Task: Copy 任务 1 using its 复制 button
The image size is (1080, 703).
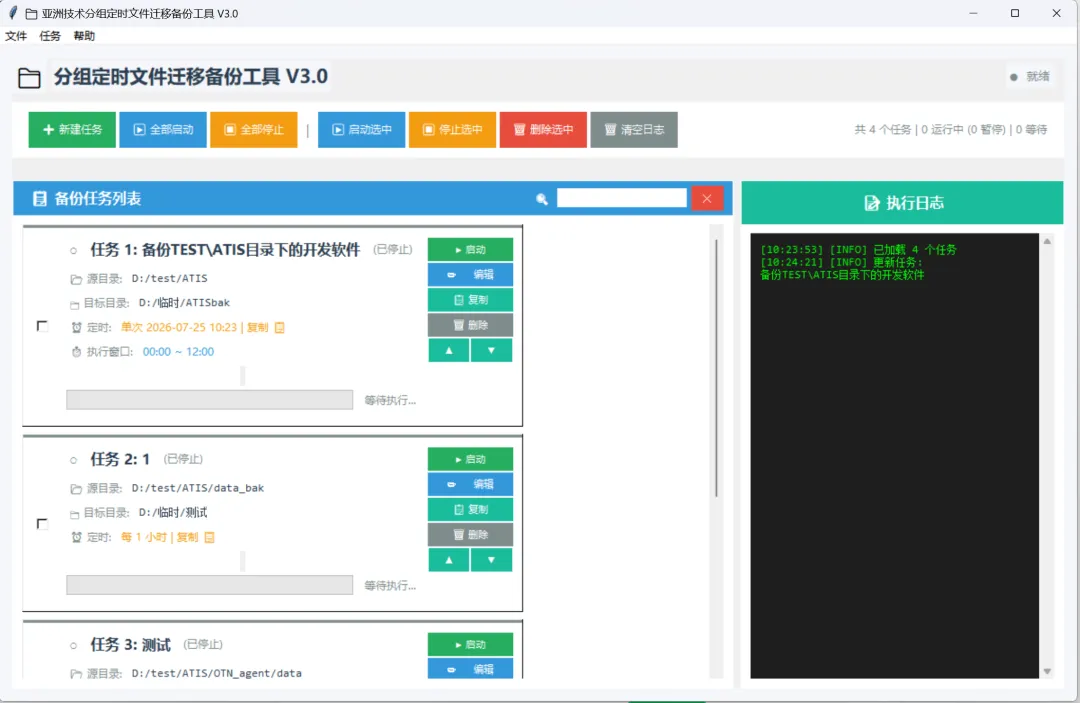Action: tap(470, 300)
